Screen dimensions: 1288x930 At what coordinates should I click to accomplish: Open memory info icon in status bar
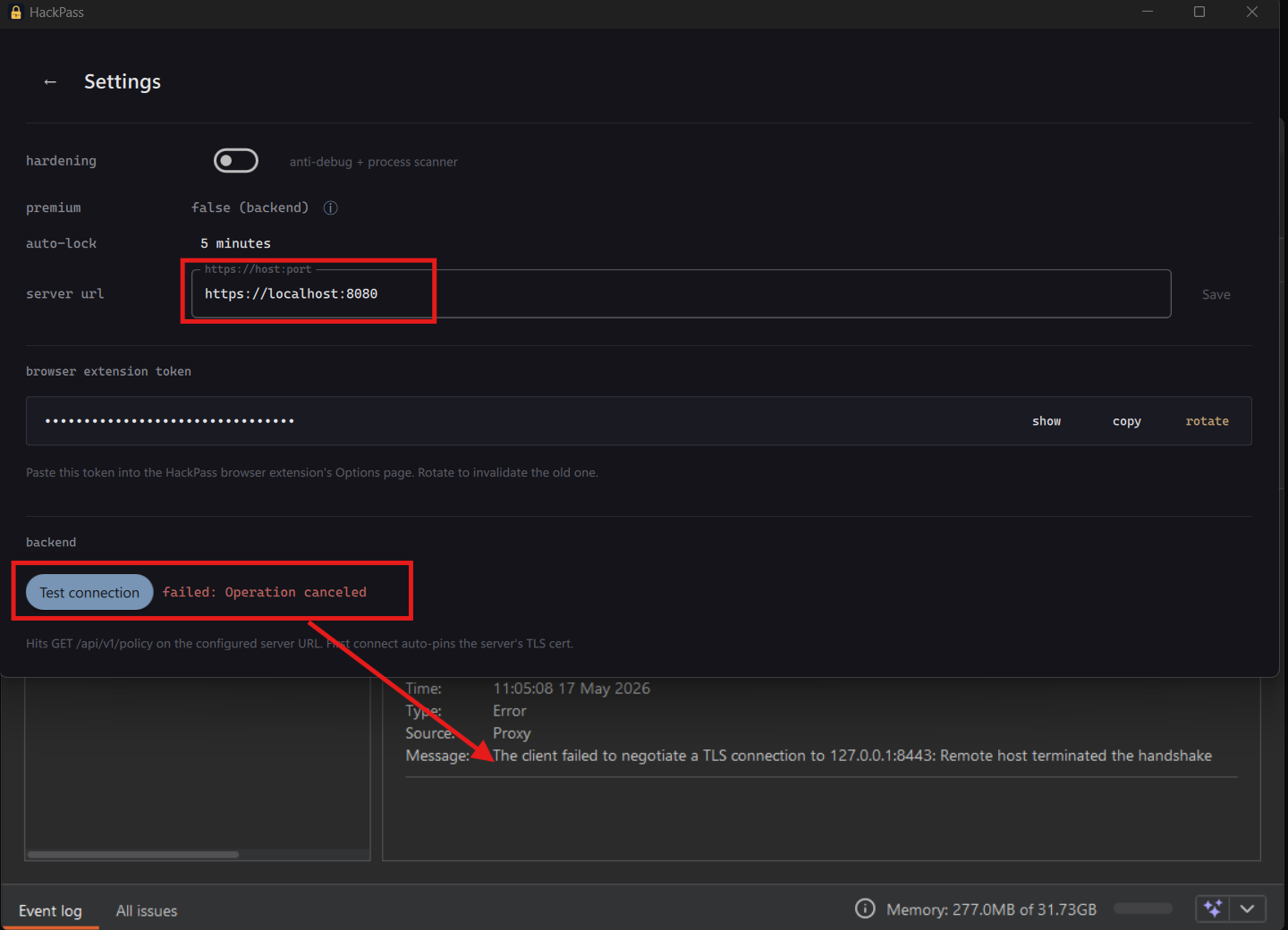pos(865,909)
